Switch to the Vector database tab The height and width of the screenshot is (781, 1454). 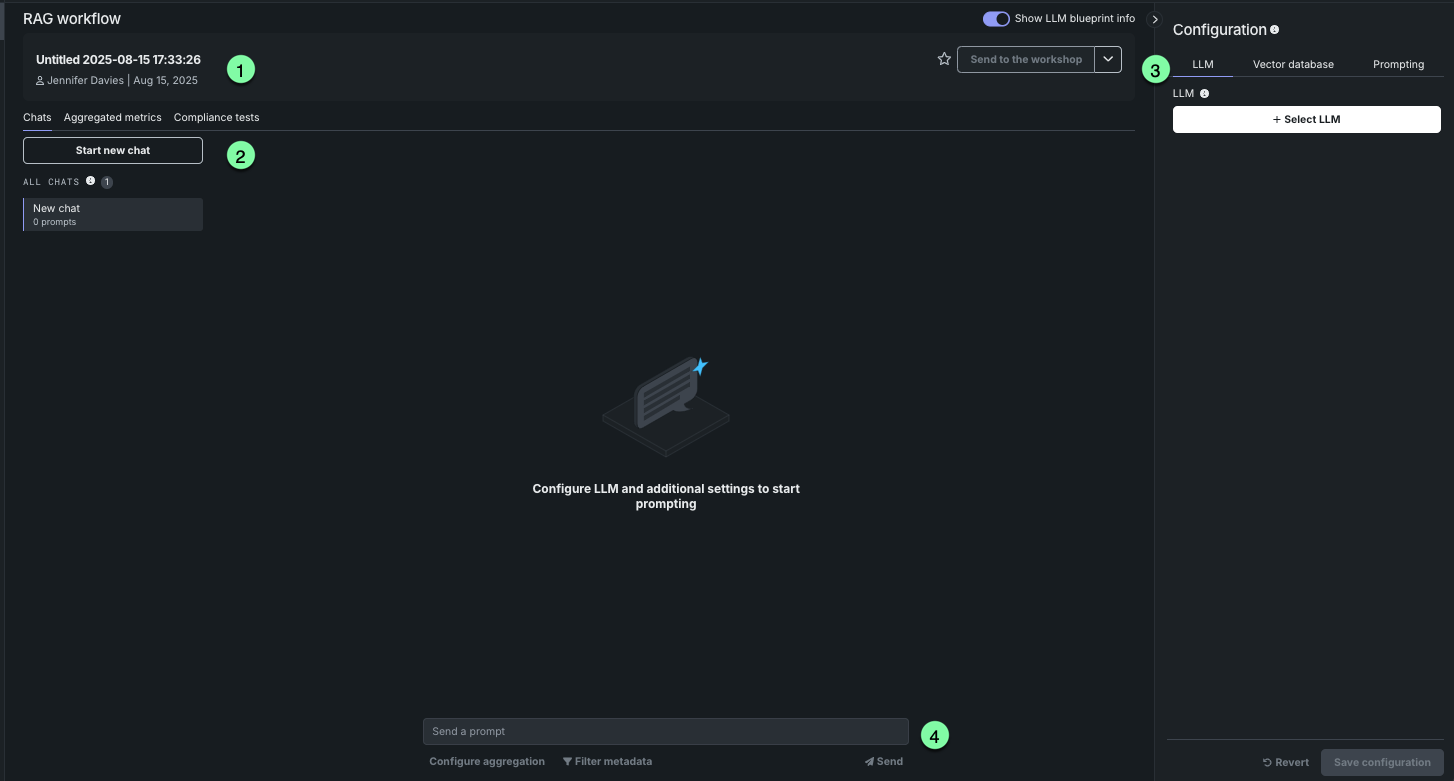pos(1293,64)
